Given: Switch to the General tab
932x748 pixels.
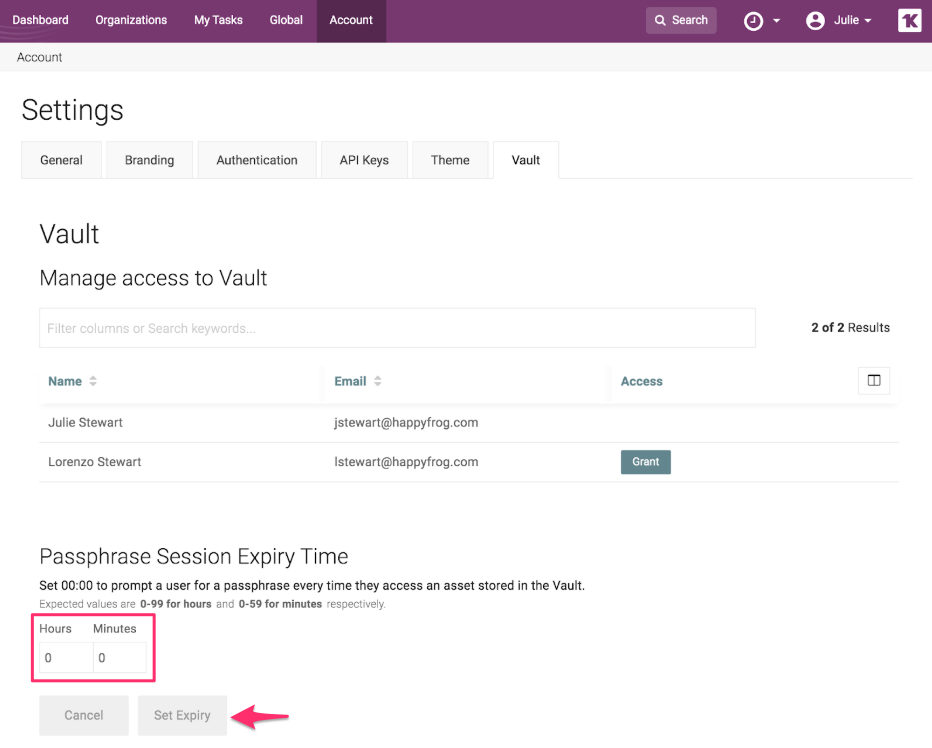Looking at the screenshot, I should point(61,160).
